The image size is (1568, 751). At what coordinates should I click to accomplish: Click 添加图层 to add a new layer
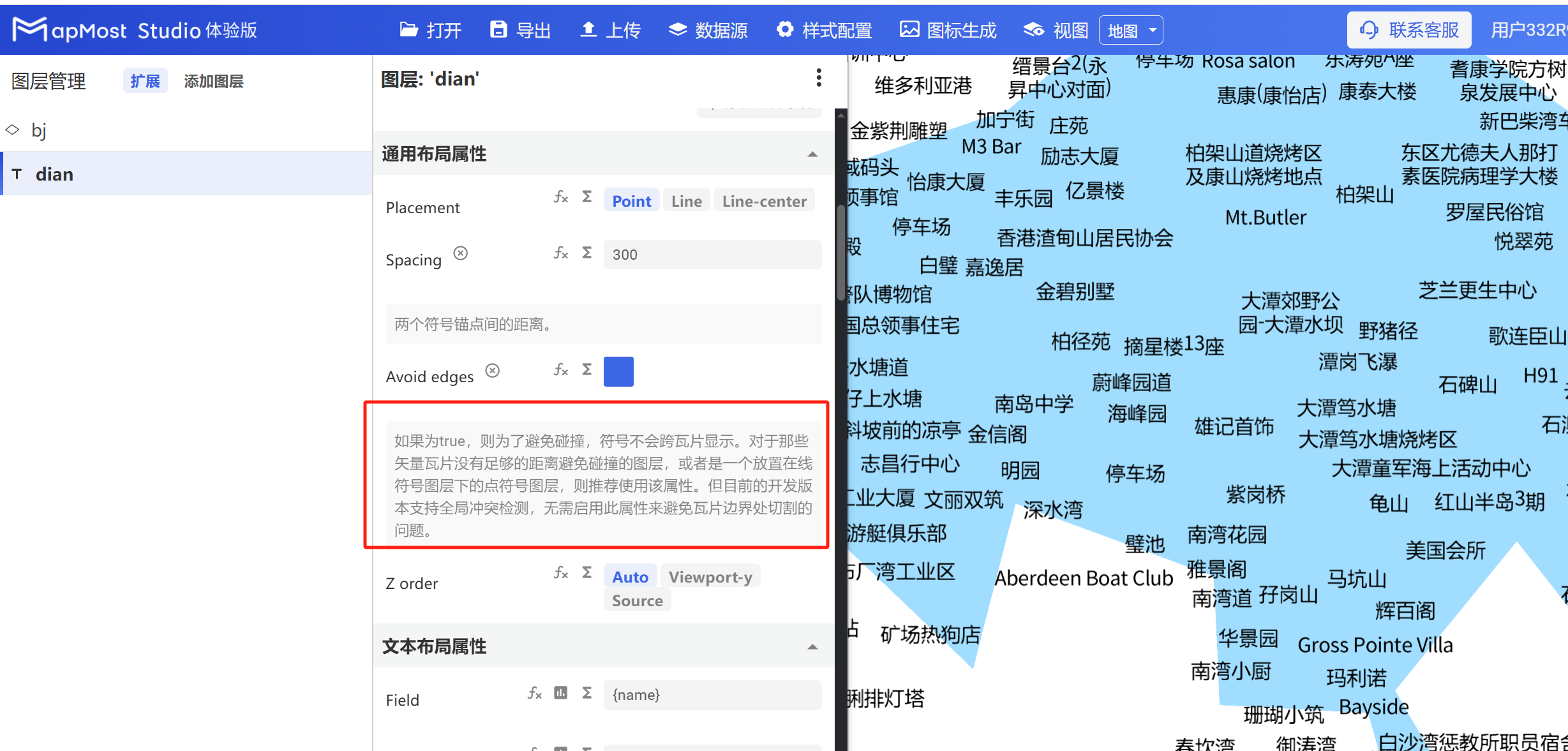tap(213, 80)
